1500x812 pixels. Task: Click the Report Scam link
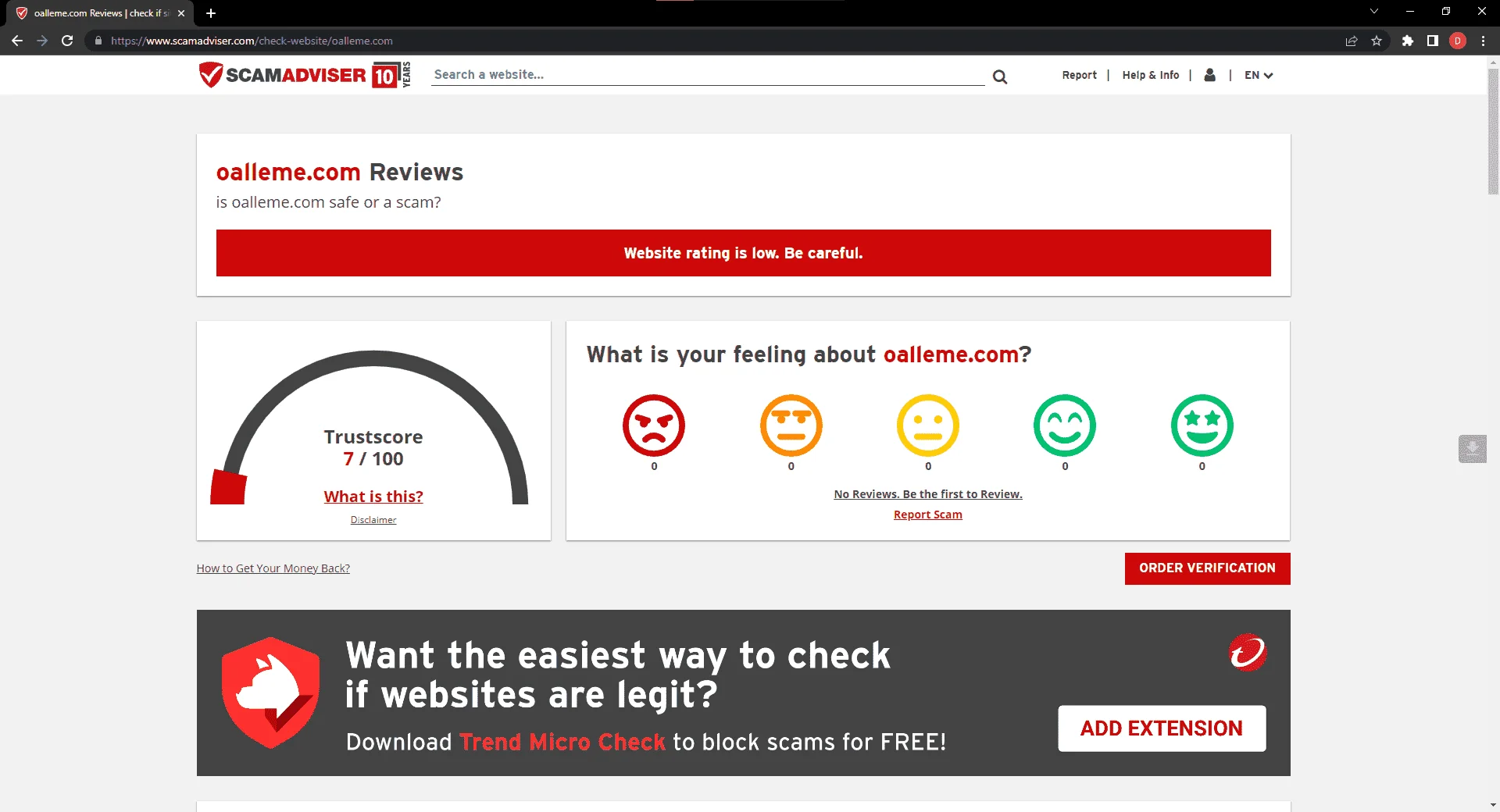[x=928, y=515]
